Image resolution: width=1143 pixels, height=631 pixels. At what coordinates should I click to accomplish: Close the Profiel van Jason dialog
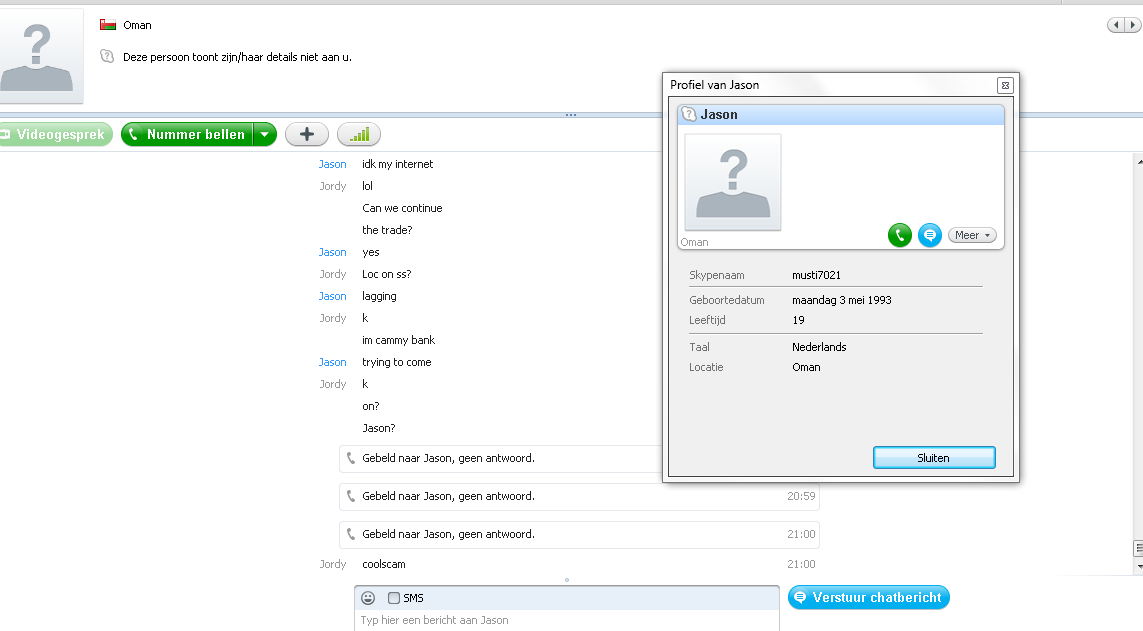1005,85
